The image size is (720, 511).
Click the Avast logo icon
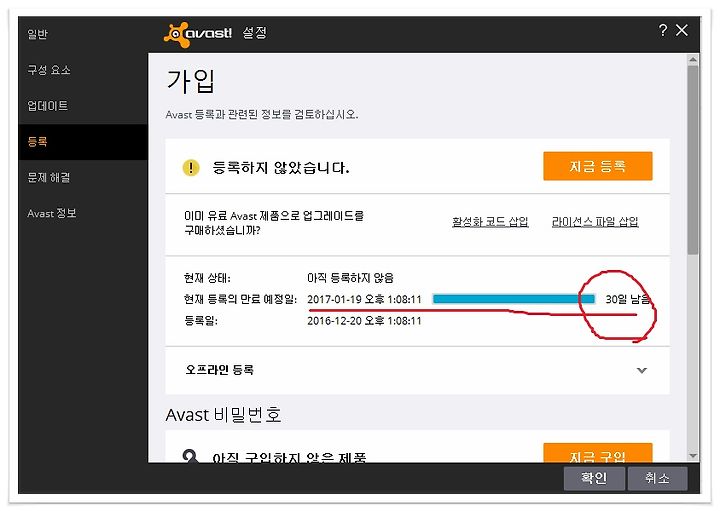click(177, 34)
